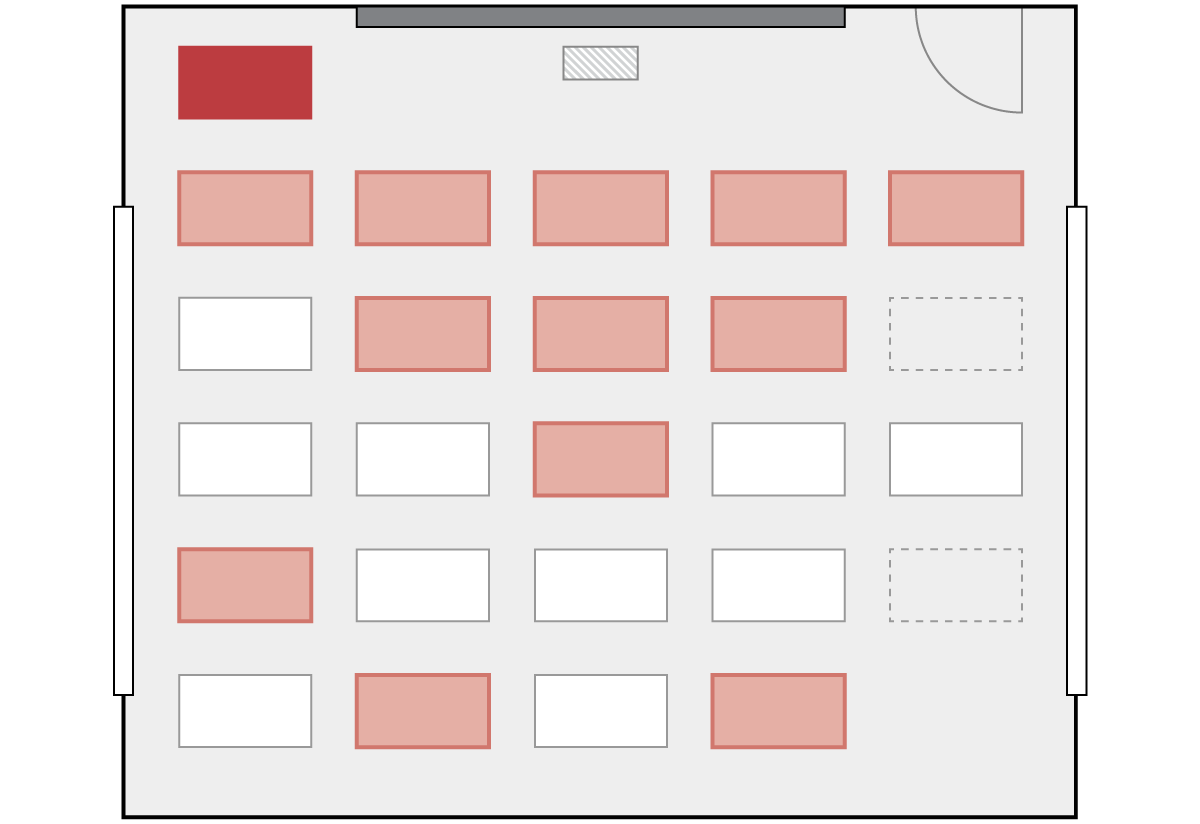Choose empty seat in last row, first column
This screenshot has height=824, width=1200.
tap(245, 711)
